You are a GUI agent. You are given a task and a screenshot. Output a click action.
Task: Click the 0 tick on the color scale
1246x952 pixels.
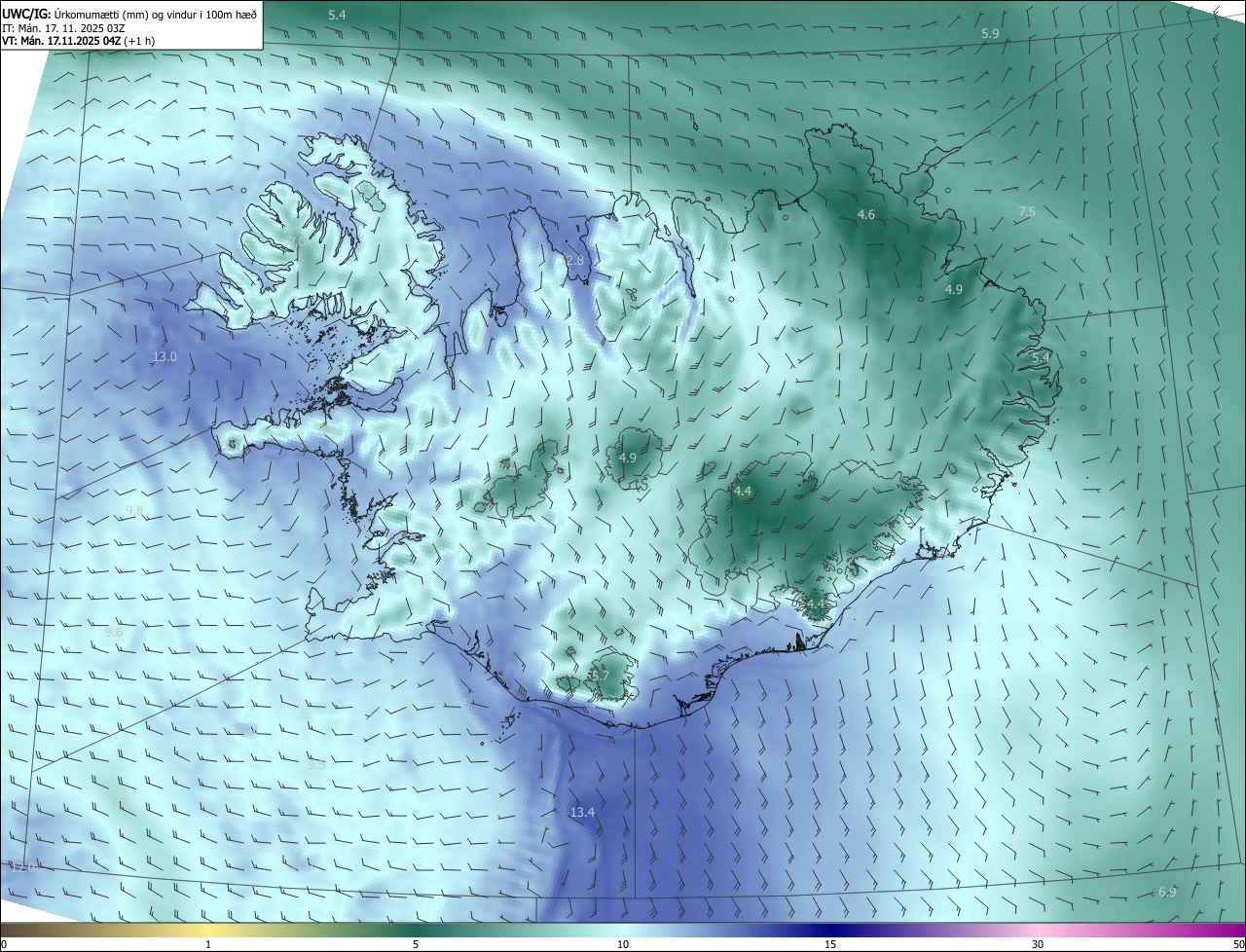[x=4, y=944]
